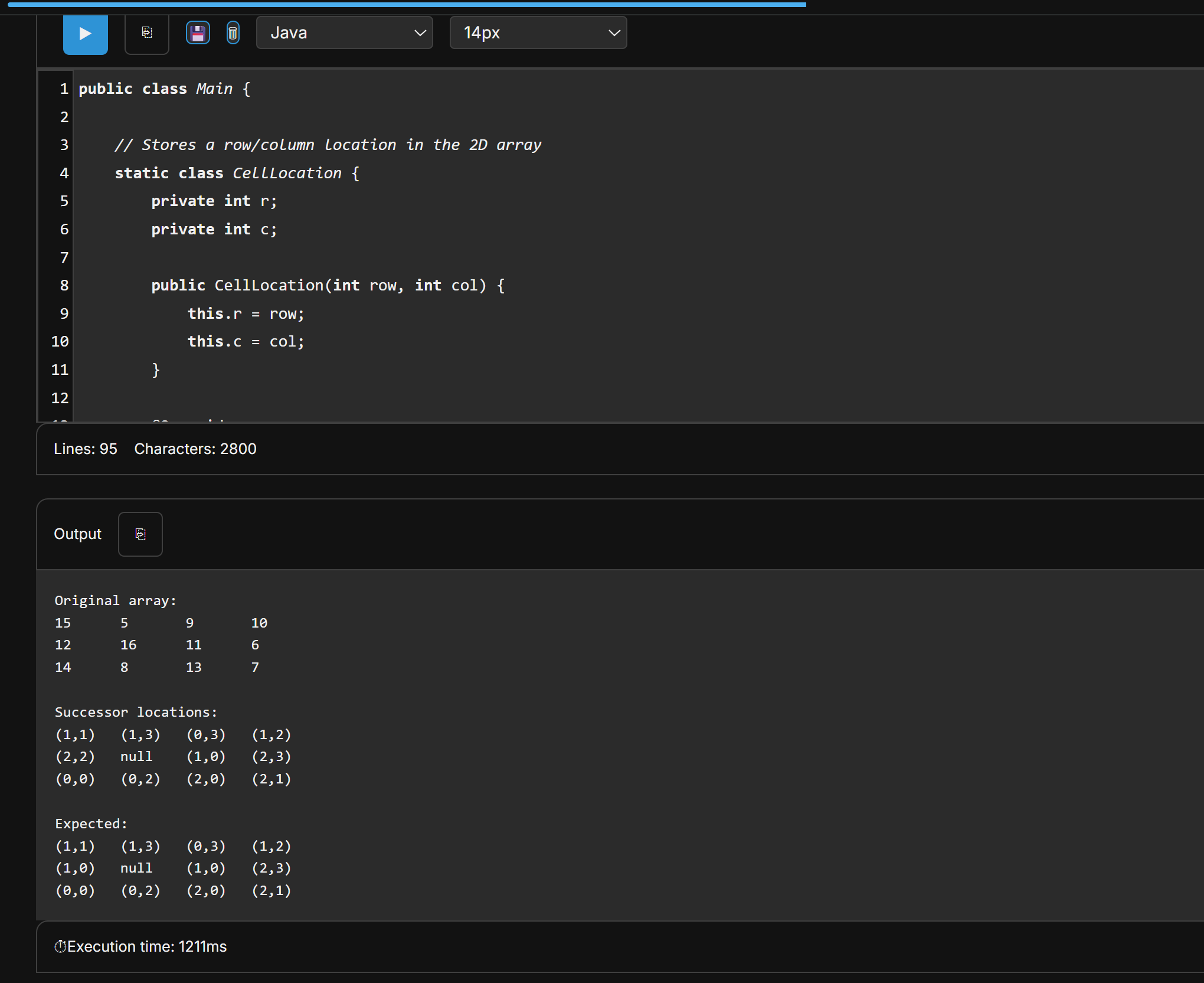This screenshot has width=1204, height=983.
Task: Copy the editor code with copy icon
Action: pyautogui.click(x=147, y=32)
